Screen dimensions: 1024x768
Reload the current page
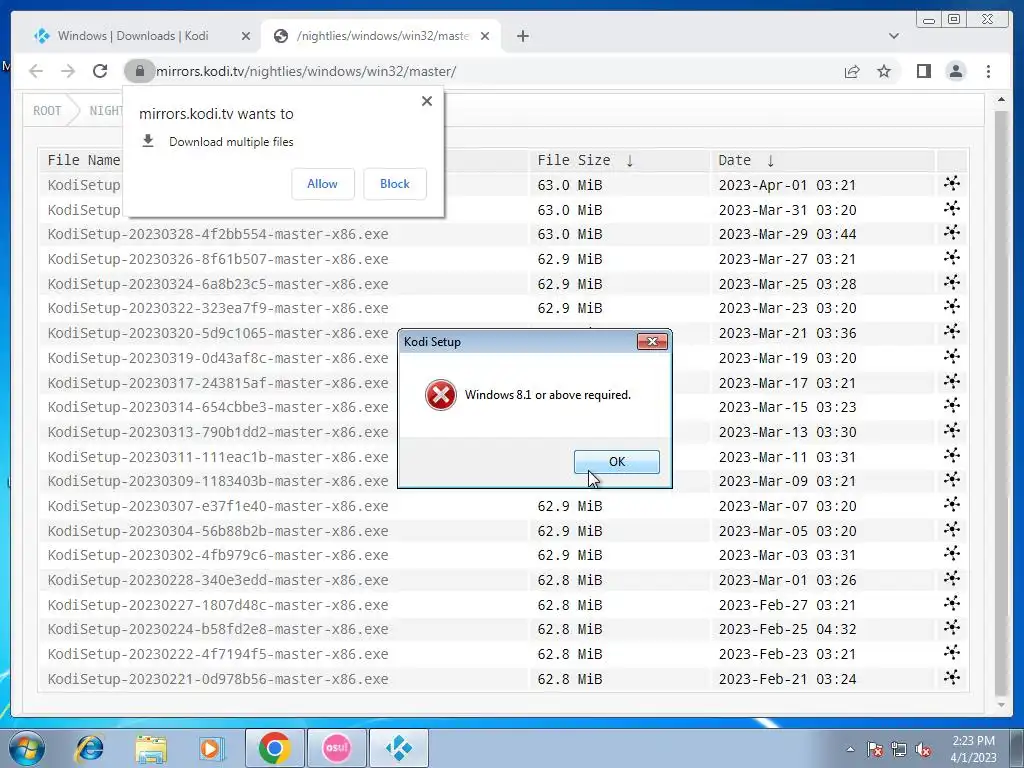click(x=100, y=71)
